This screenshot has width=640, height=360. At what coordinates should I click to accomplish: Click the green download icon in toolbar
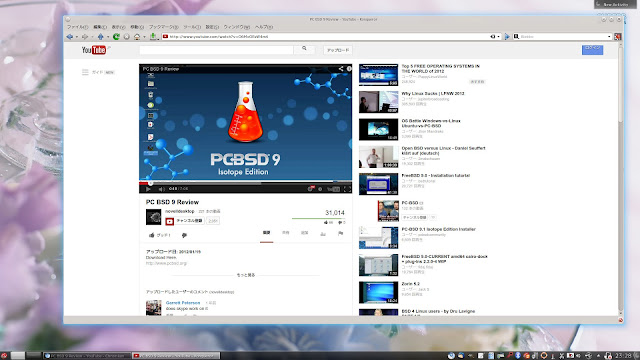coord(153,37)
